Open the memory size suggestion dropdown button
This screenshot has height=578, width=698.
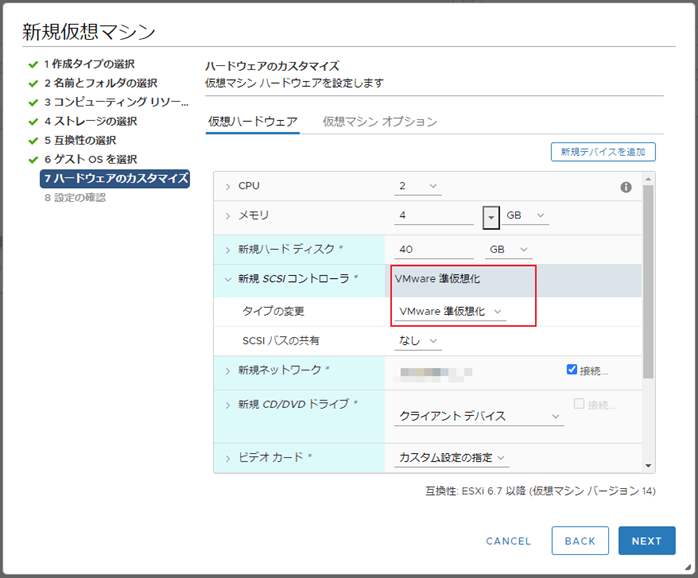(491, 217)
